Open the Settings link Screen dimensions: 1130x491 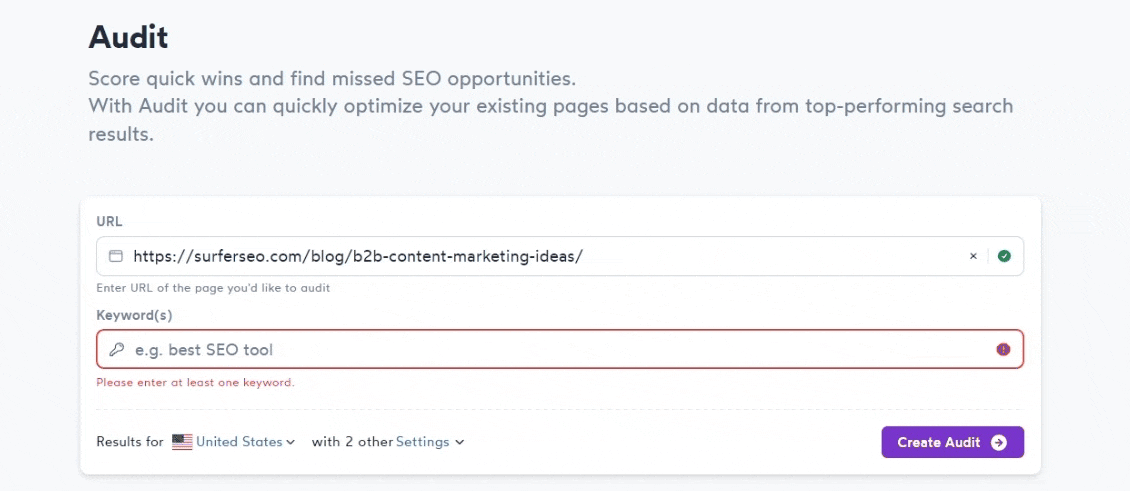pos(422,442)
